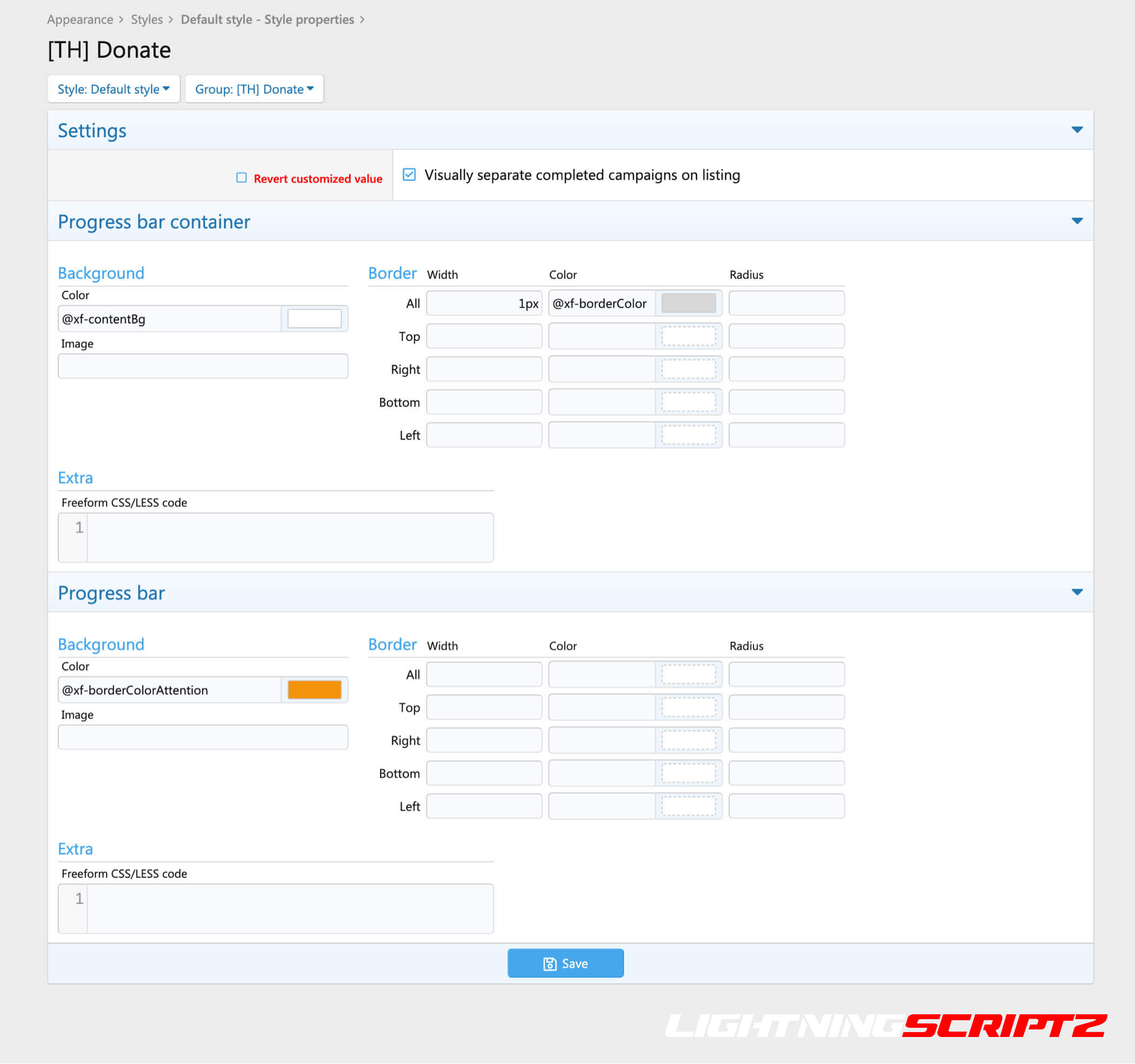Collapse the Progress bar section arrow
The image size is (1135, 1064).
1077,592
